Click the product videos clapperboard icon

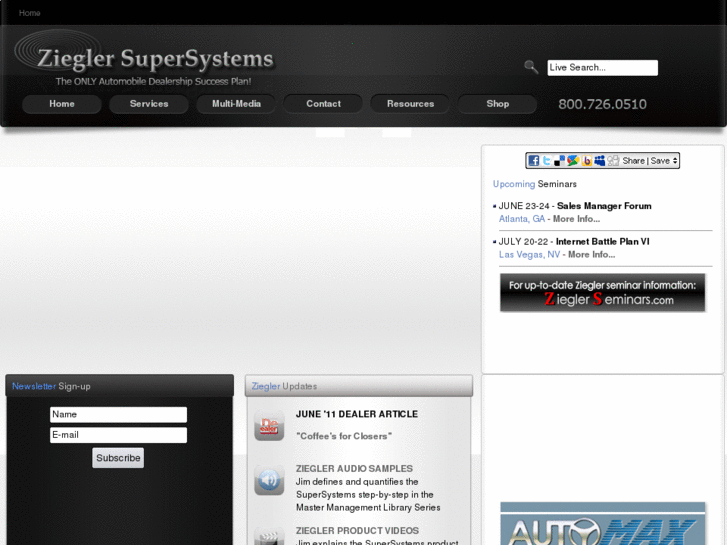tap(269, 536)
